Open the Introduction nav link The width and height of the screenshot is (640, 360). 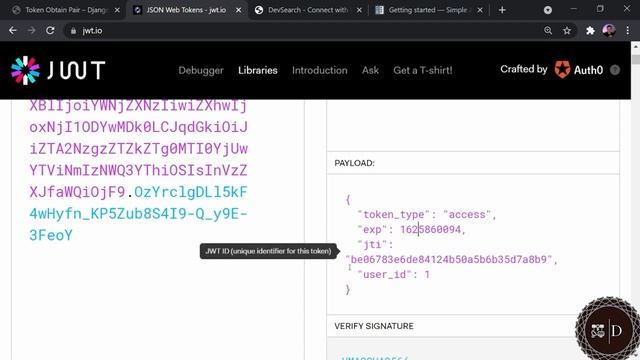pos(320,70)
